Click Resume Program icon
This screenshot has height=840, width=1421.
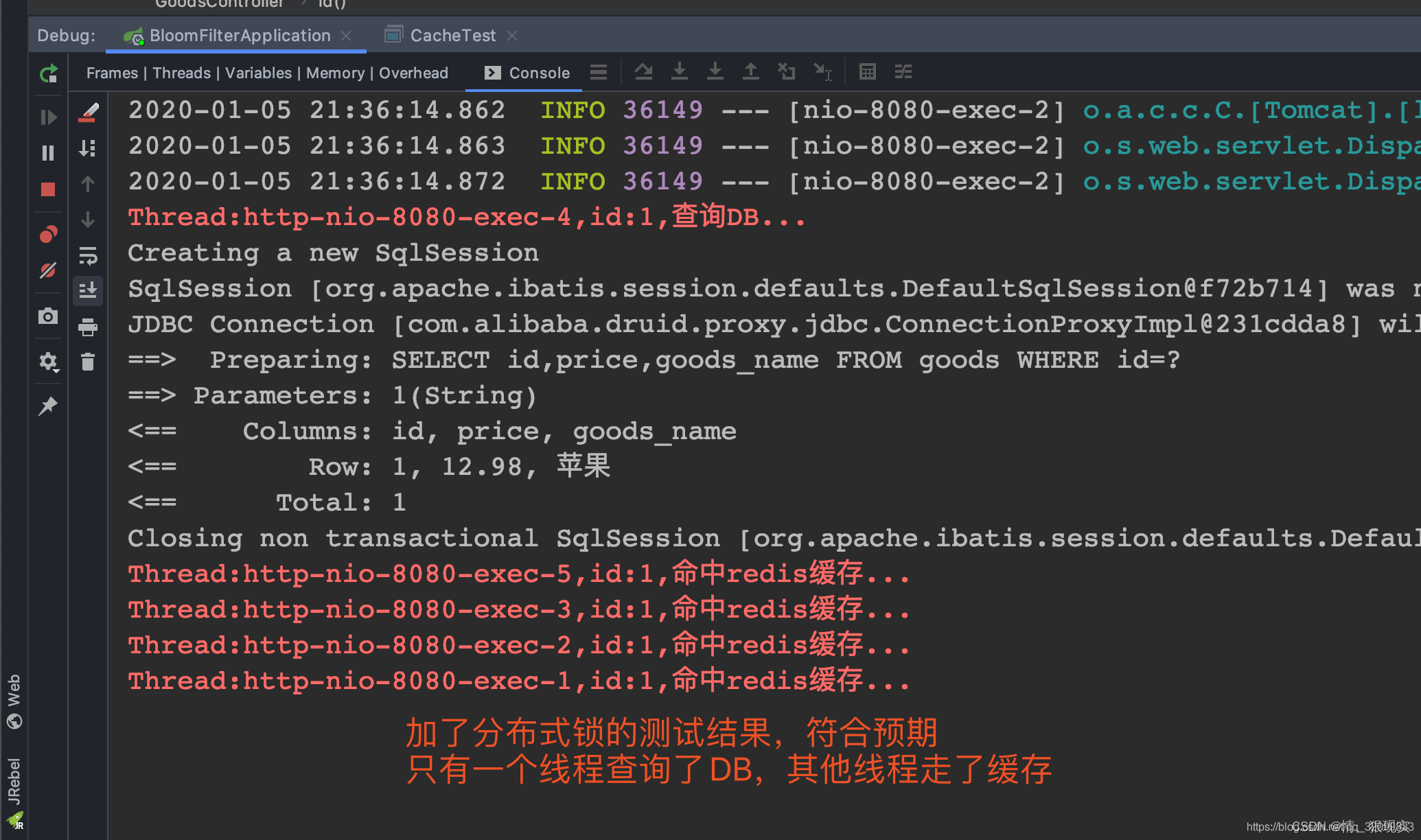click(48, 117)
